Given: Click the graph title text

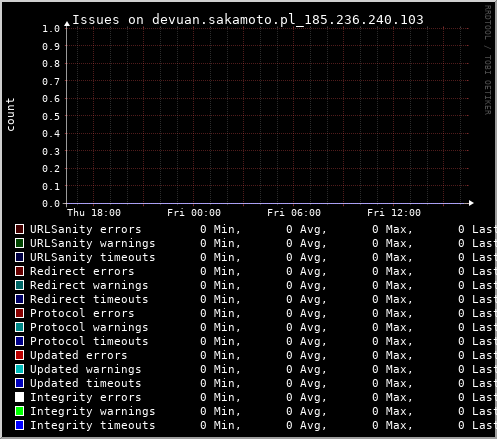Looking at the screenshot, I should coord(248,20).
